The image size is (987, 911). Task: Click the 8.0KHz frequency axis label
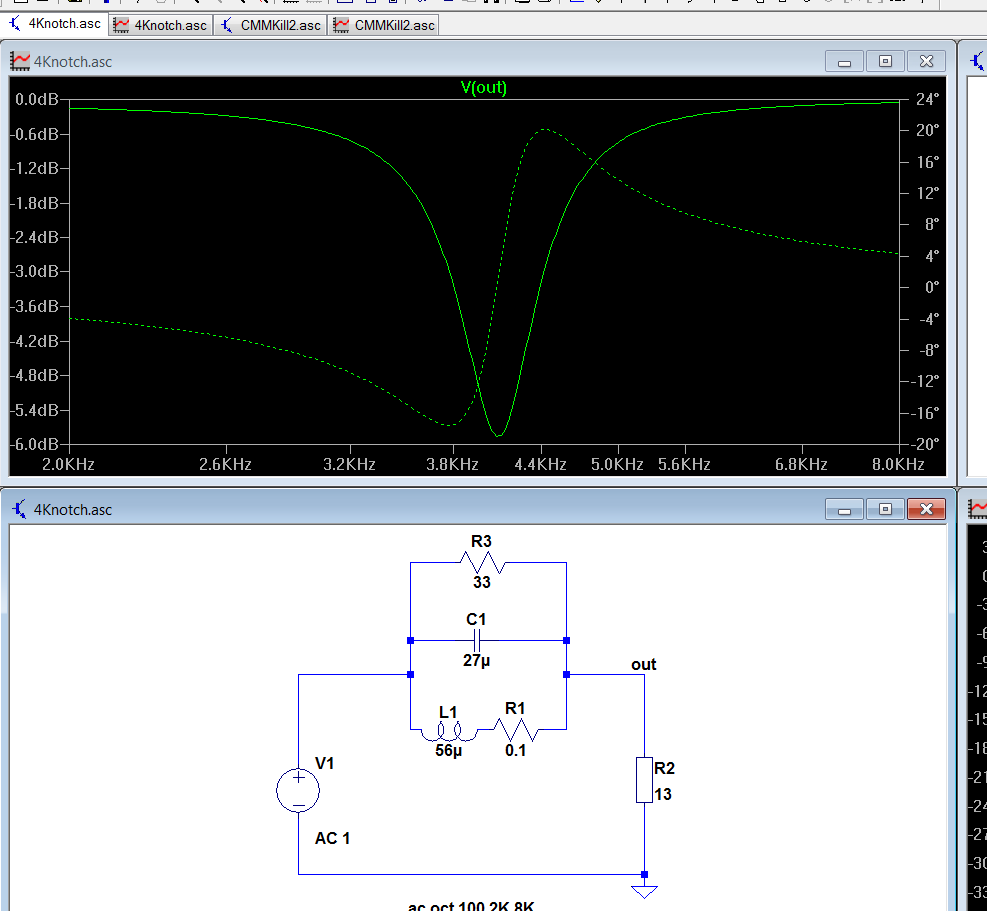898,465
